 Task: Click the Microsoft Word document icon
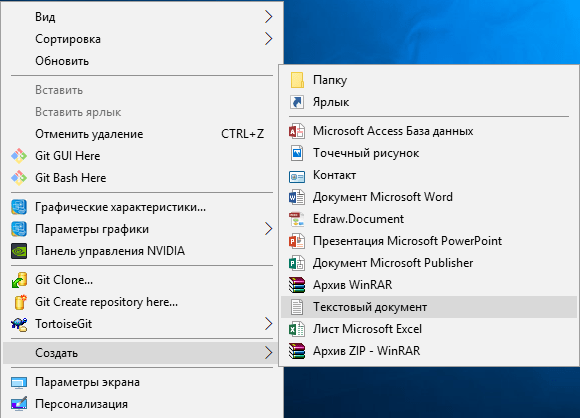[297, 197]
